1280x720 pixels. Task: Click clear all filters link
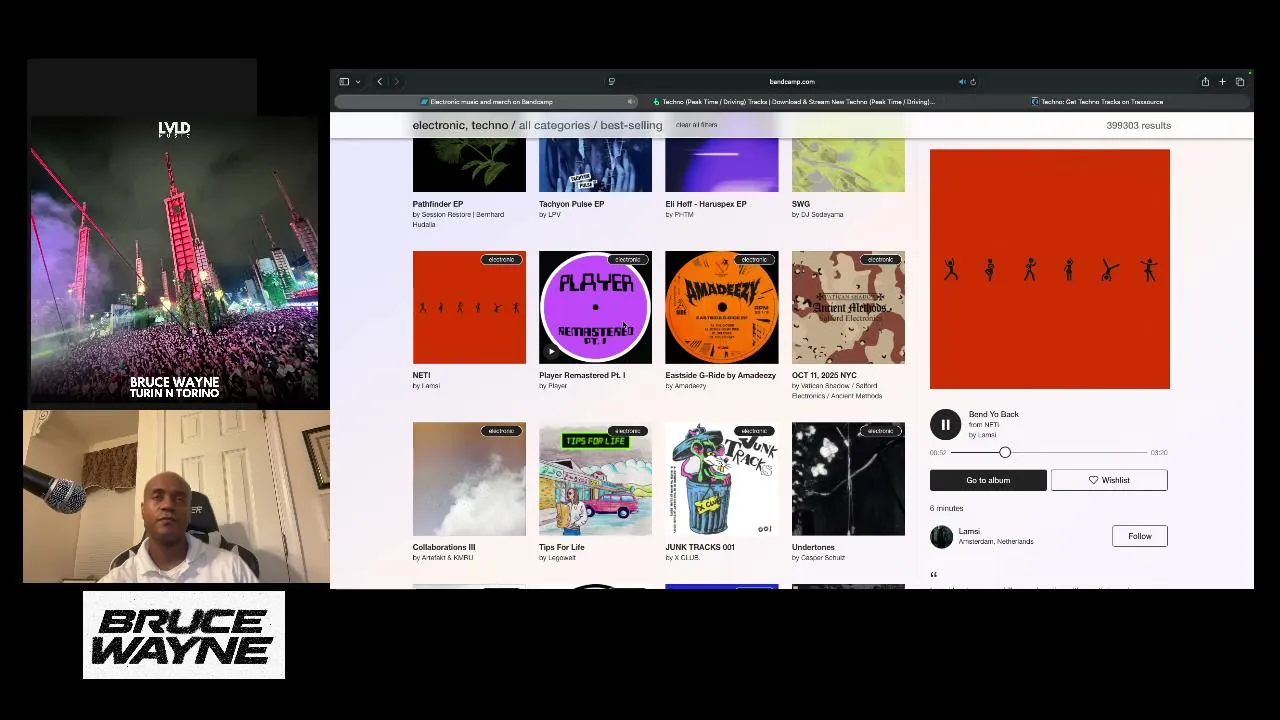[696, 125]
